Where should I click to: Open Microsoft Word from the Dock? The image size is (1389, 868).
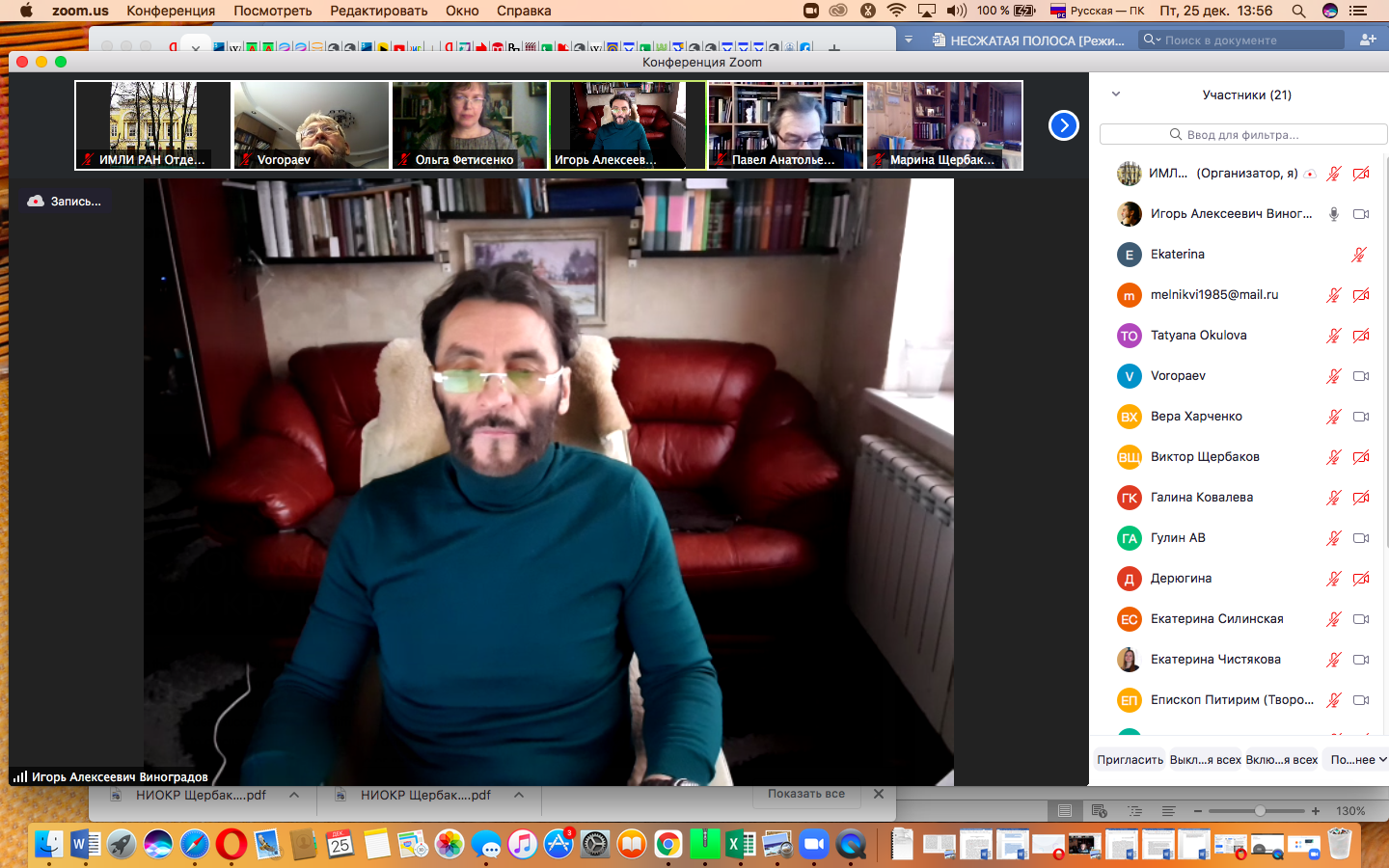point(85,845)
